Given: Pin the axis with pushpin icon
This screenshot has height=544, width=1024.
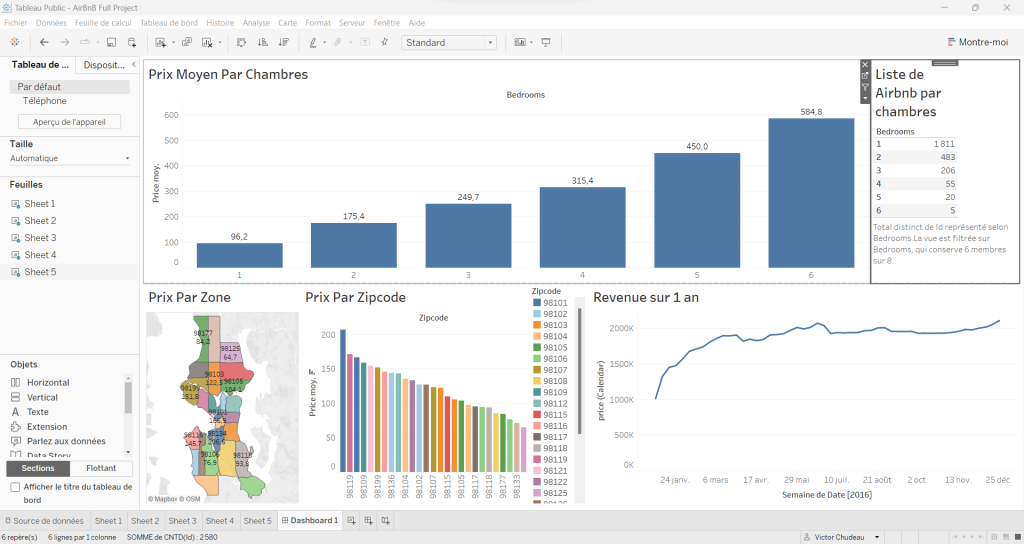Looking at the screenshot, I should pyautogui.click(x=385, y=42).
